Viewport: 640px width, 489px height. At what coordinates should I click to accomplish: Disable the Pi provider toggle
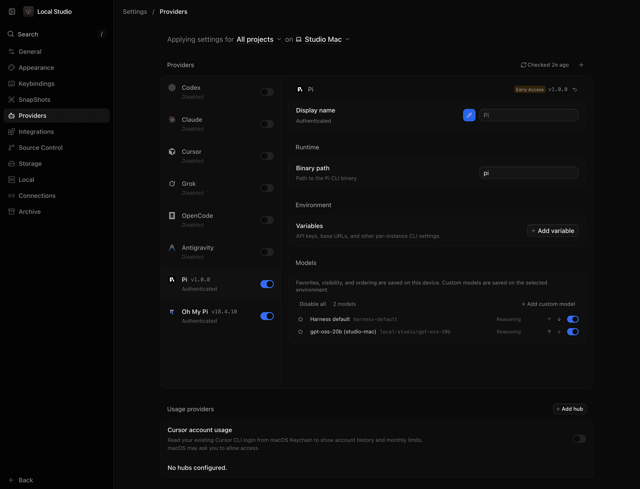[267, 284]
